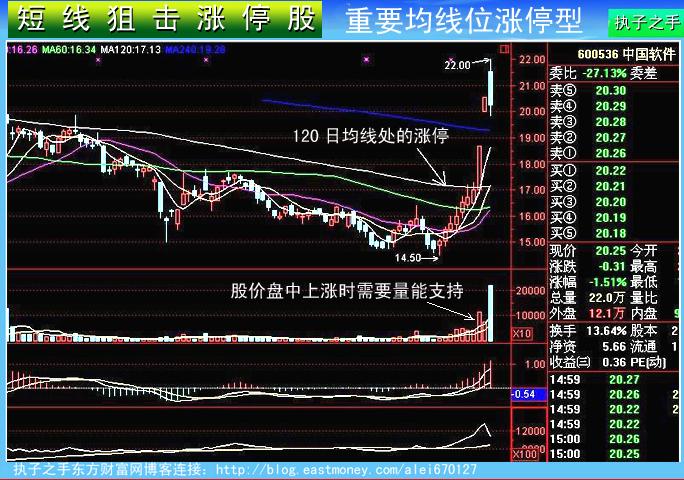
Task: Select the 15:00 trade tick at 20.25
Action: click(x=594, y=454)
